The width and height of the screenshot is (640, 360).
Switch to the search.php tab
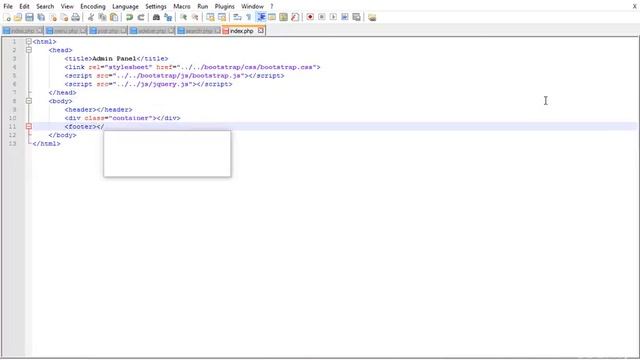199,31
